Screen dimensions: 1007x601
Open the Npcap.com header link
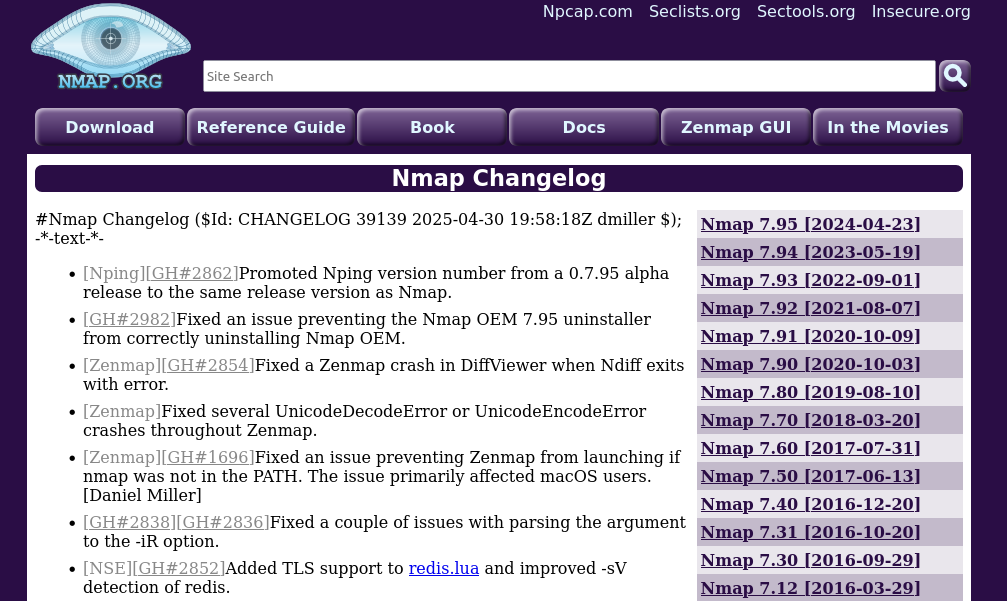(587, 12)
